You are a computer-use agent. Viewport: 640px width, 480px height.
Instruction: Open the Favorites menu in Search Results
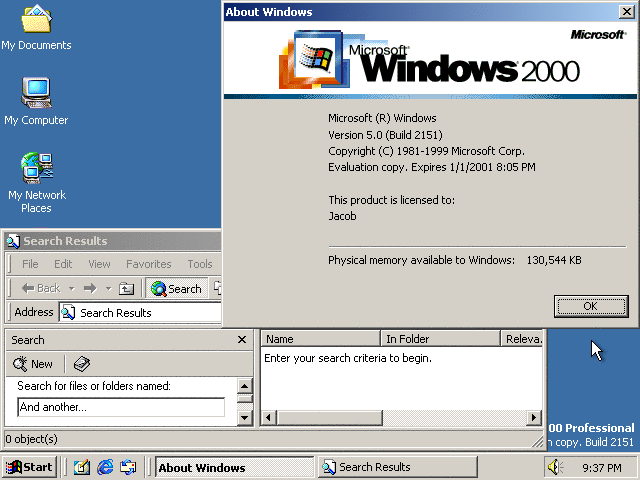[149, 264]
